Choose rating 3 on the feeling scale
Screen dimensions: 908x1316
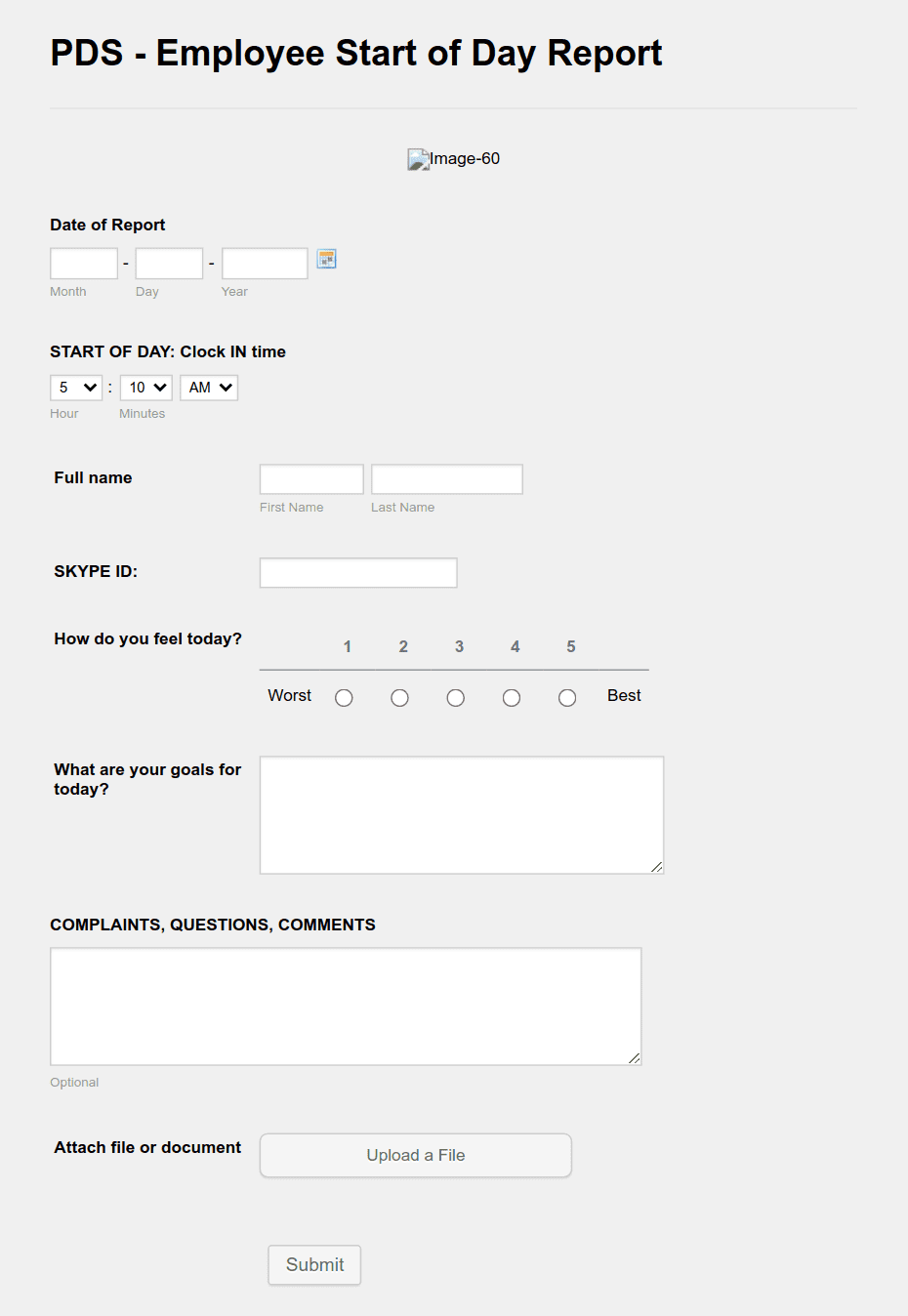pyautogui.click(x=455, y=697)
